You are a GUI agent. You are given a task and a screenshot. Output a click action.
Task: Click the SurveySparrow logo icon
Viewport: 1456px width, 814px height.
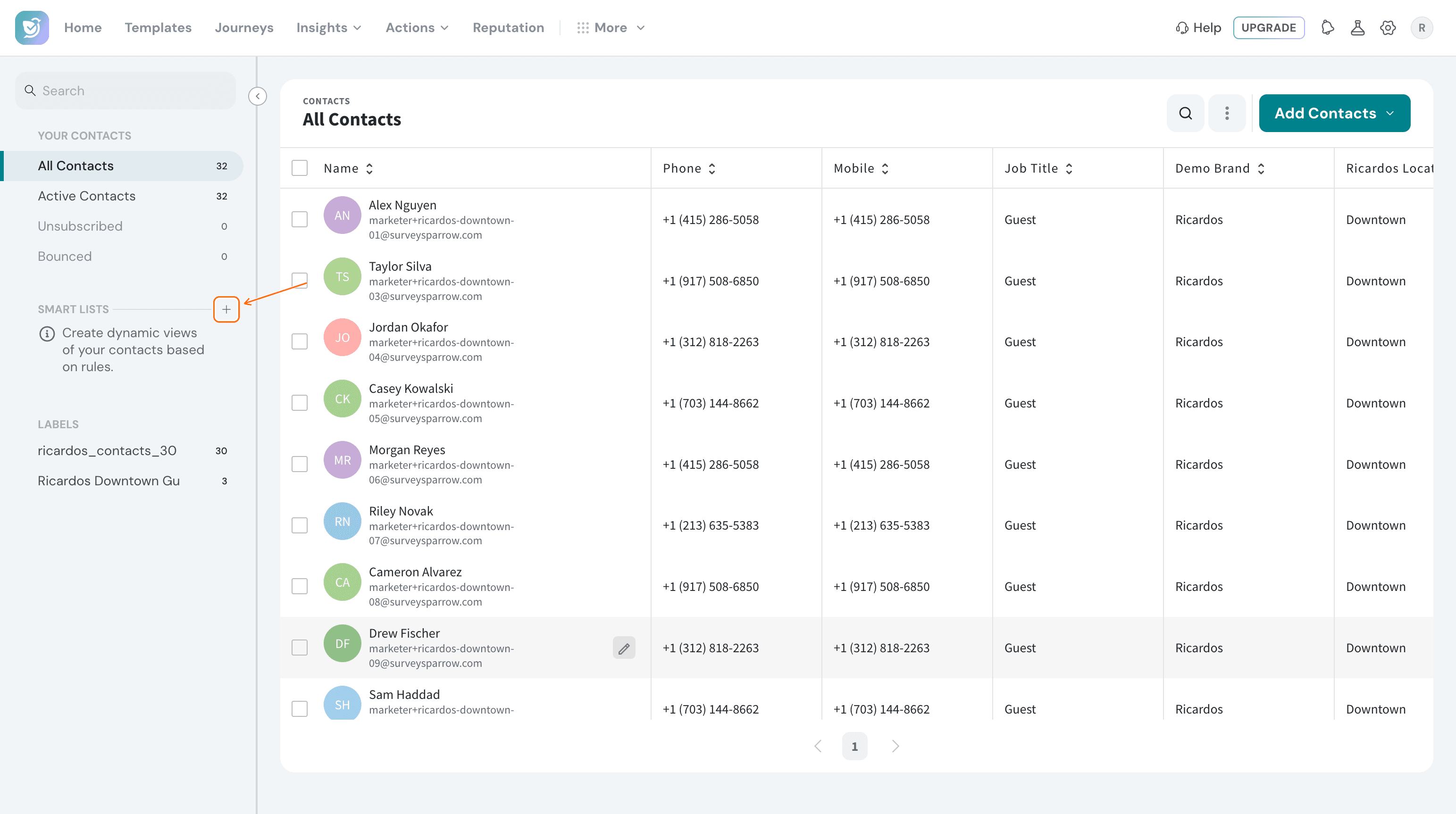point(32,28)
